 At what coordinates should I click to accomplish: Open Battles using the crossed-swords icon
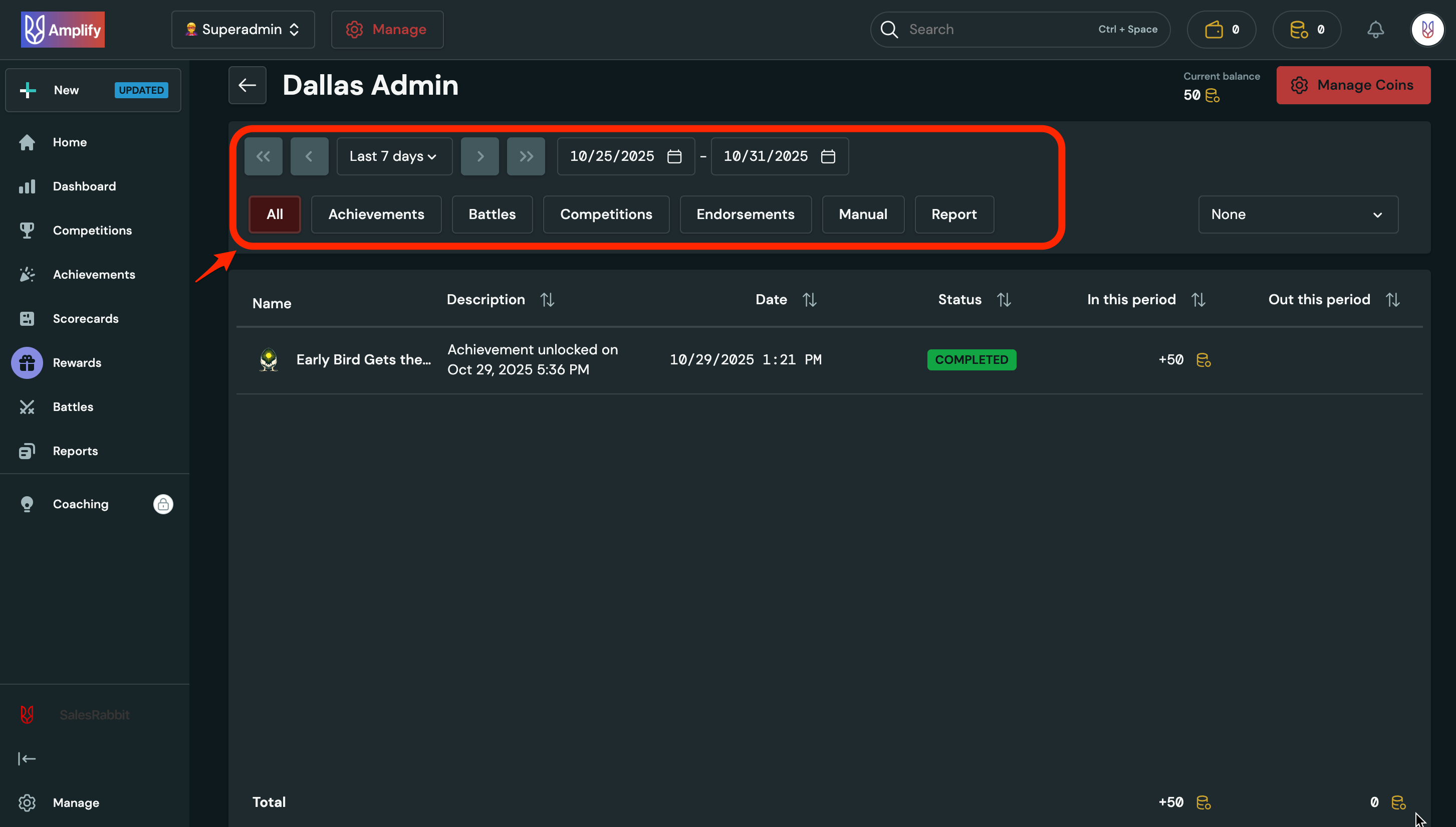[27, 406]
